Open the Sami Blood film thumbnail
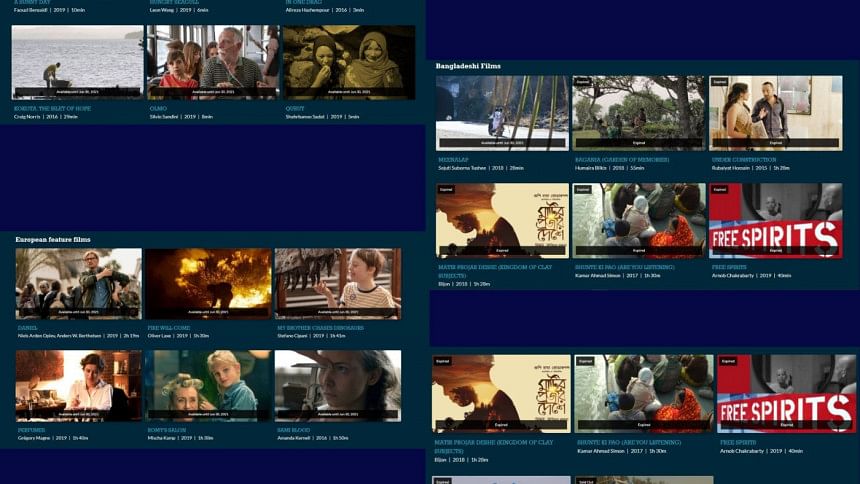 (x=338, y=386)
